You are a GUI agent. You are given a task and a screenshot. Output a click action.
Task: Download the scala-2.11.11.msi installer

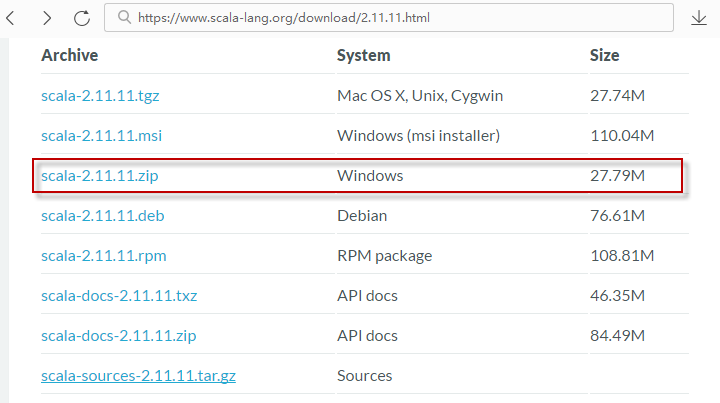tap(100, 135)
